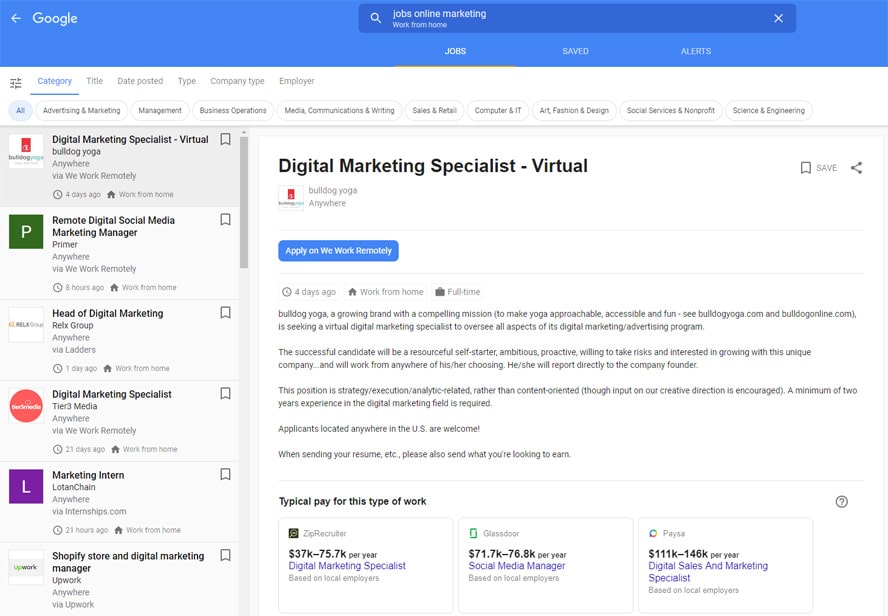Image resolution: width=888 pixels, height=616 pixels.
Task: Bookmark the Marketing Intern job
Action: point(225,474)
